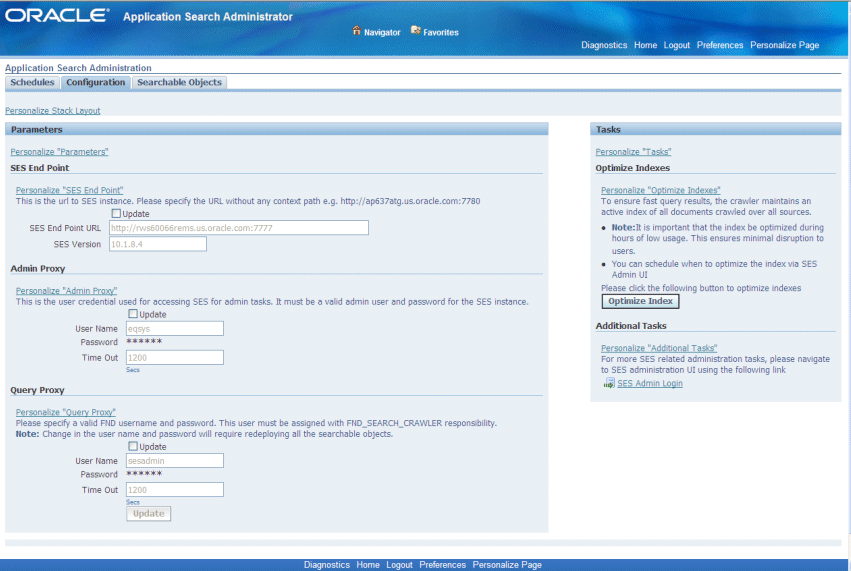Switch to the Schedules tab
Viewport: 851px width, 571px height.
tap(32, 83)
